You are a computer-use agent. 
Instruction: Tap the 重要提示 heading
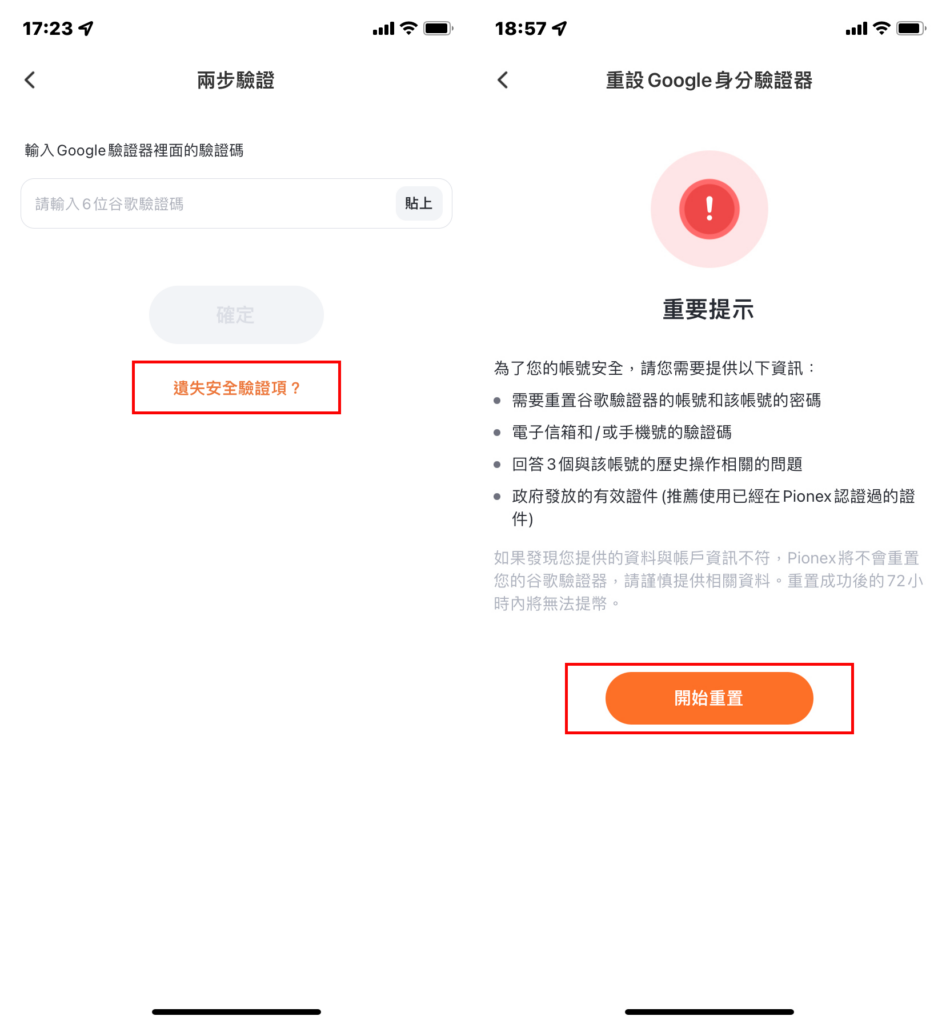tap(708, 309)
